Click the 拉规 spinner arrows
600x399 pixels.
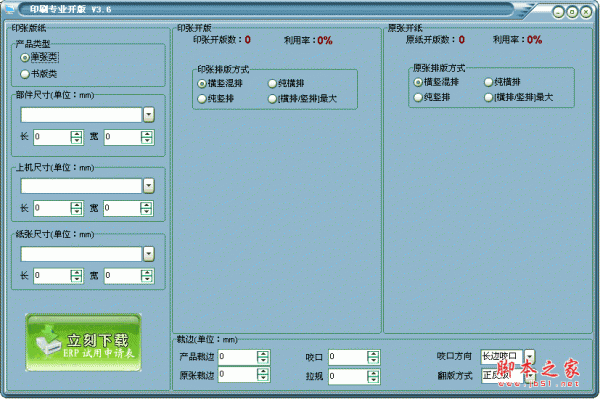[x=373, y=376]
